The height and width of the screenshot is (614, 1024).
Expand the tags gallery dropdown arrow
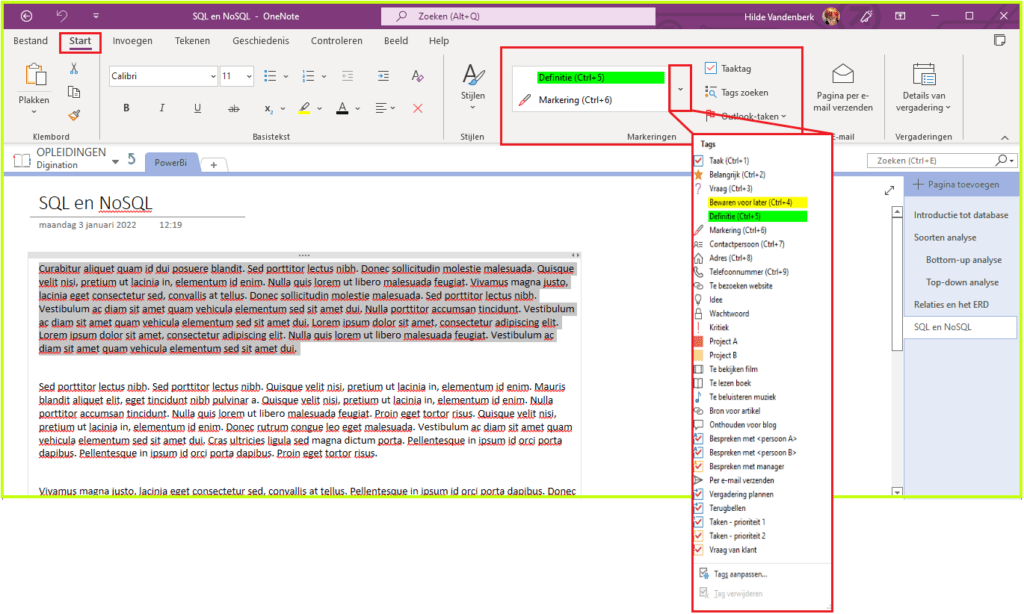pyautogui.click(x=680, y=89)
